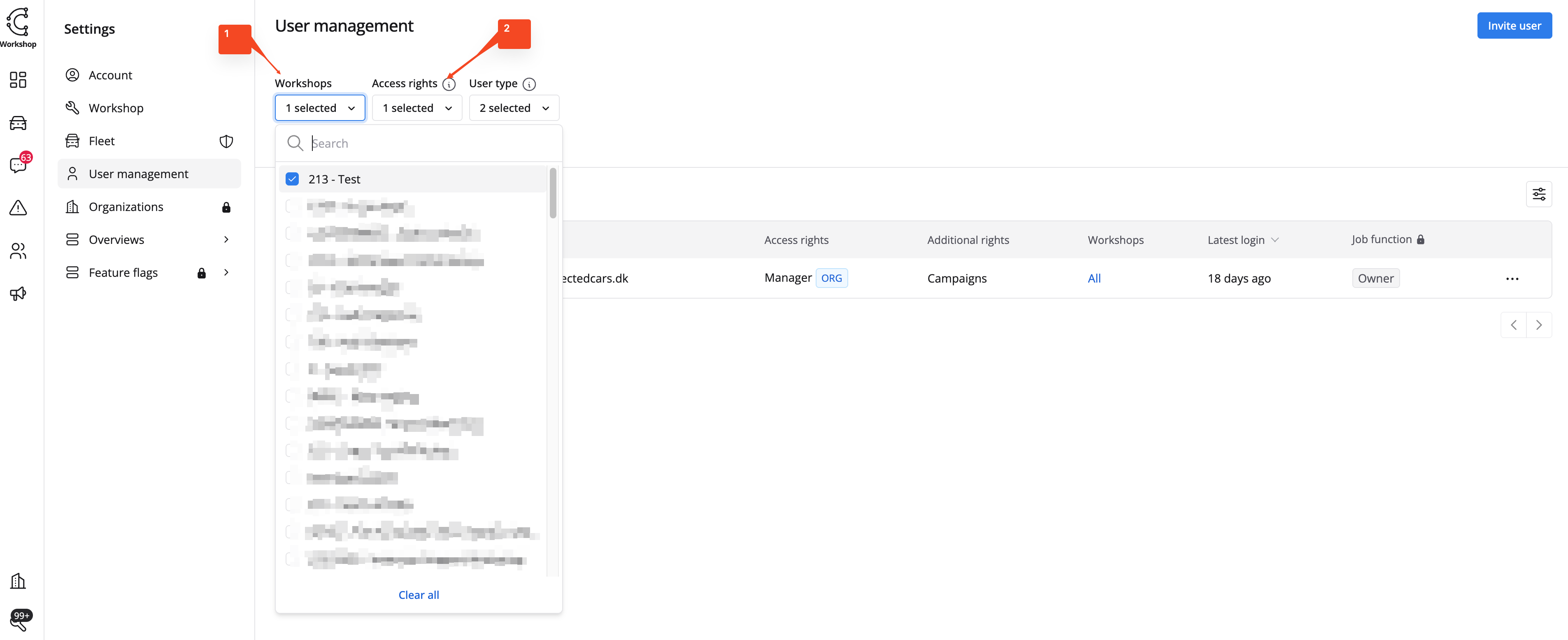Viewport: 1568px width, 640px height.
Task: Open the Access rights 1 selected dropdown
Action: (417, 108)
